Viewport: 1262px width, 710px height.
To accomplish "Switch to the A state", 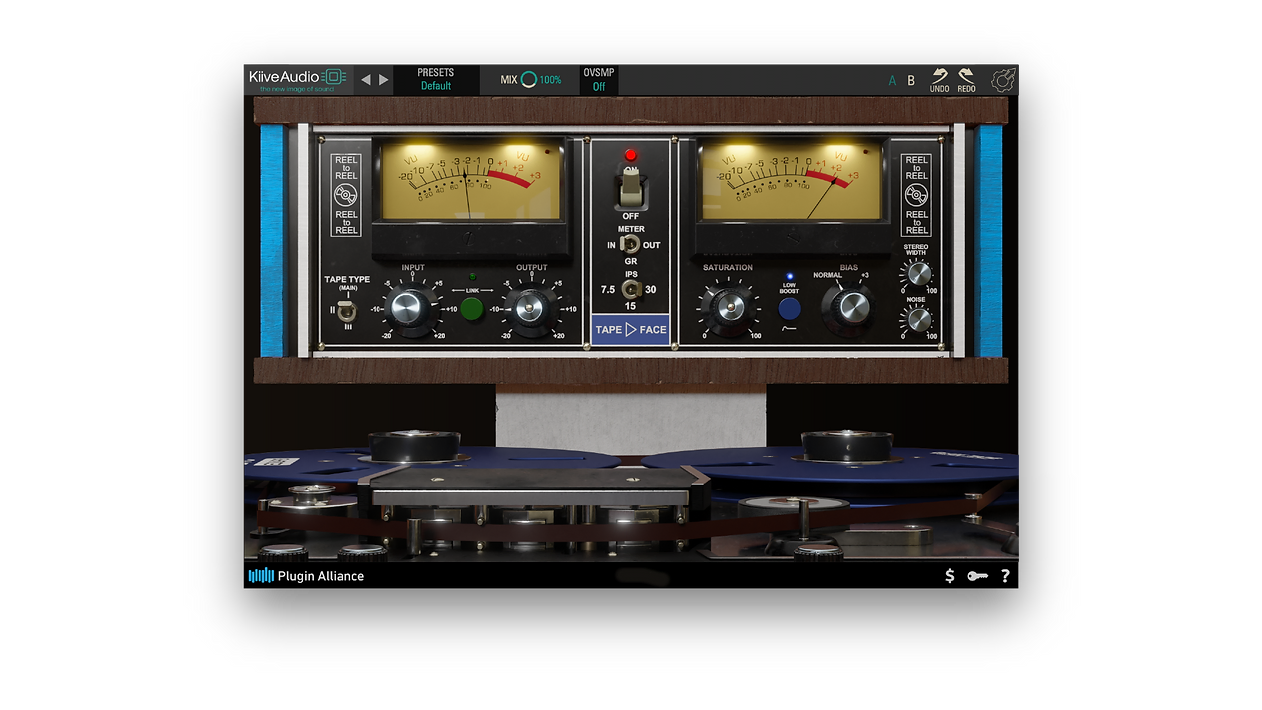I will coord(892,81).
